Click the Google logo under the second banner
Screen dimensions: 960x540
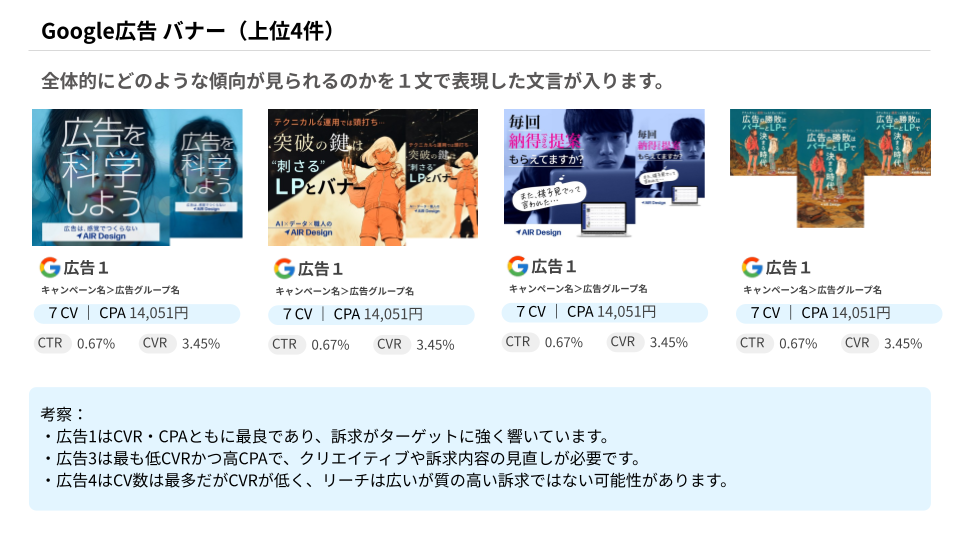[x=284, y=269]
